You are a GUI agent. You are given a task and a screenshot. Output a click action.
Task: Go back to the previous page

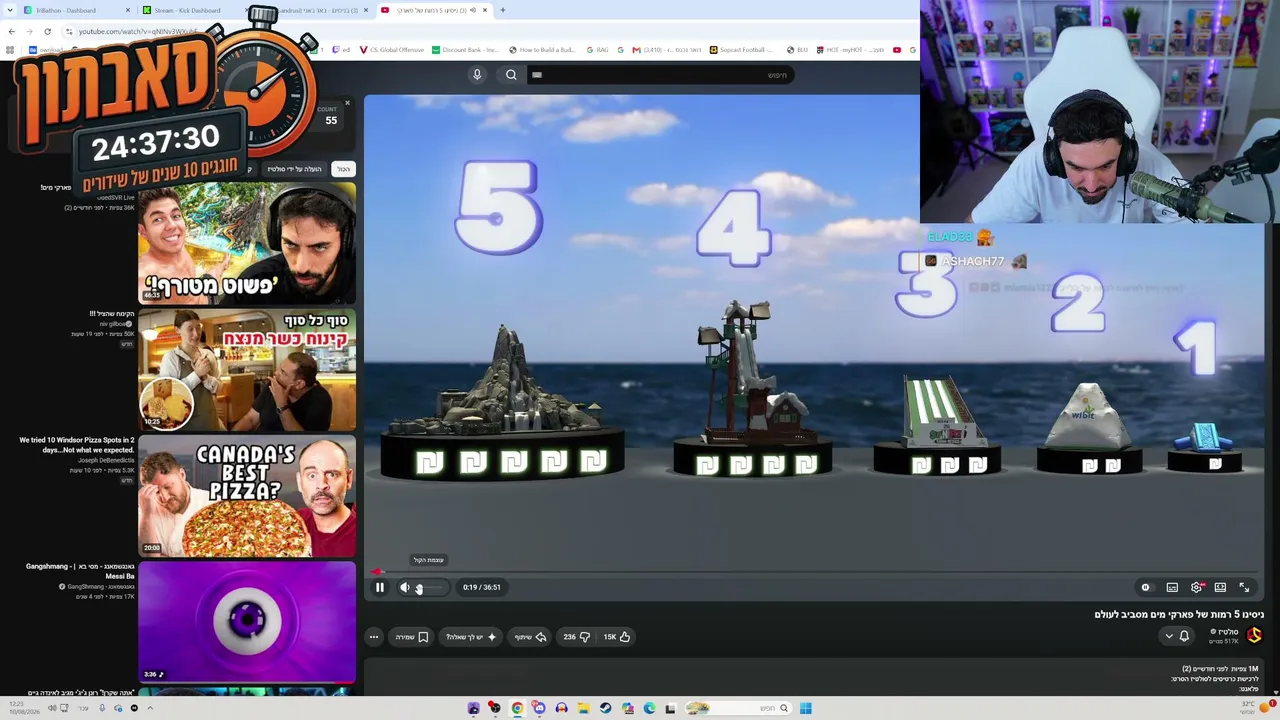click(x=11, y=31)
